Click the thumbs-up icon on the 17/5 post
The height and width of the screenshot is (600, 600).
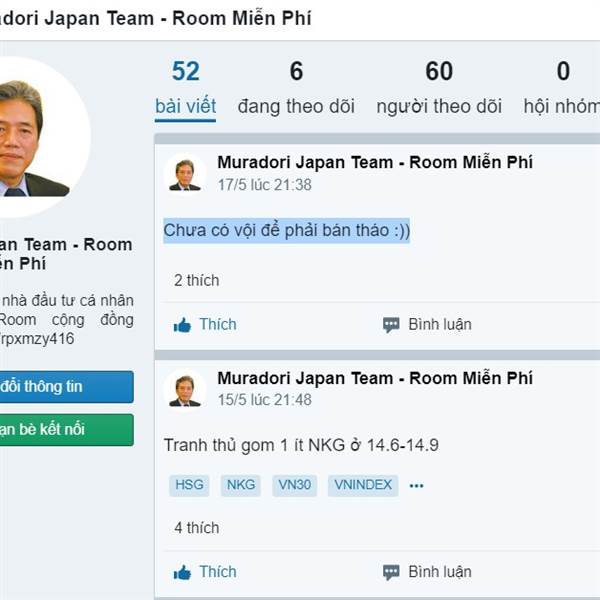182,325
